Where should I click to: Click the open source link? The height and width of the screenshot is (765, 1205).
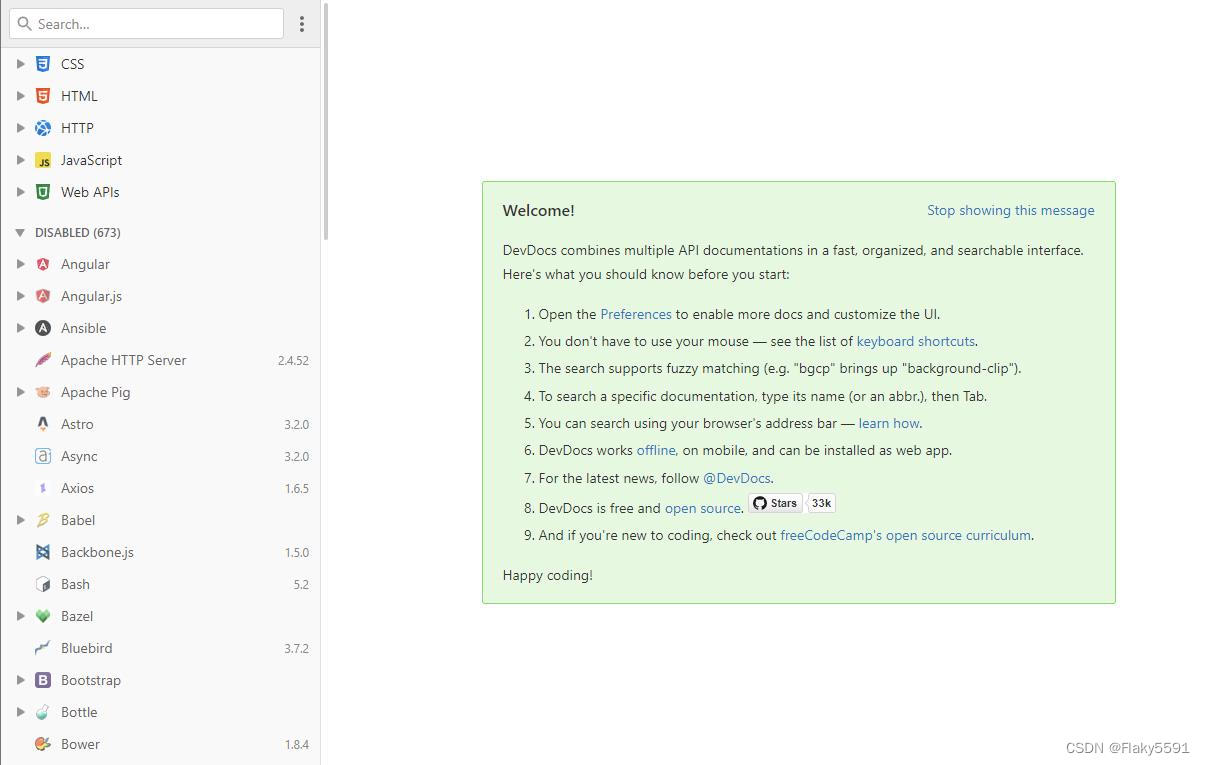[x=703, y=508]
